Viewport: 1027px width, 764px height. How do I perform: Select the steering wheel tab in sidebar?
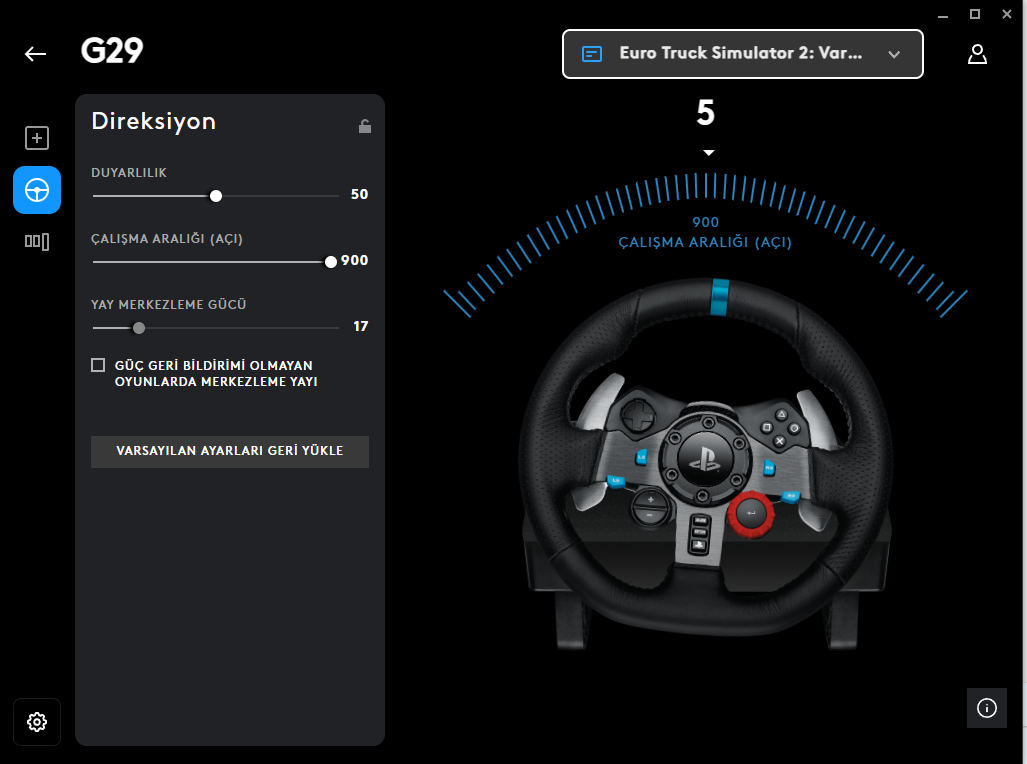[x=37, y=190]
